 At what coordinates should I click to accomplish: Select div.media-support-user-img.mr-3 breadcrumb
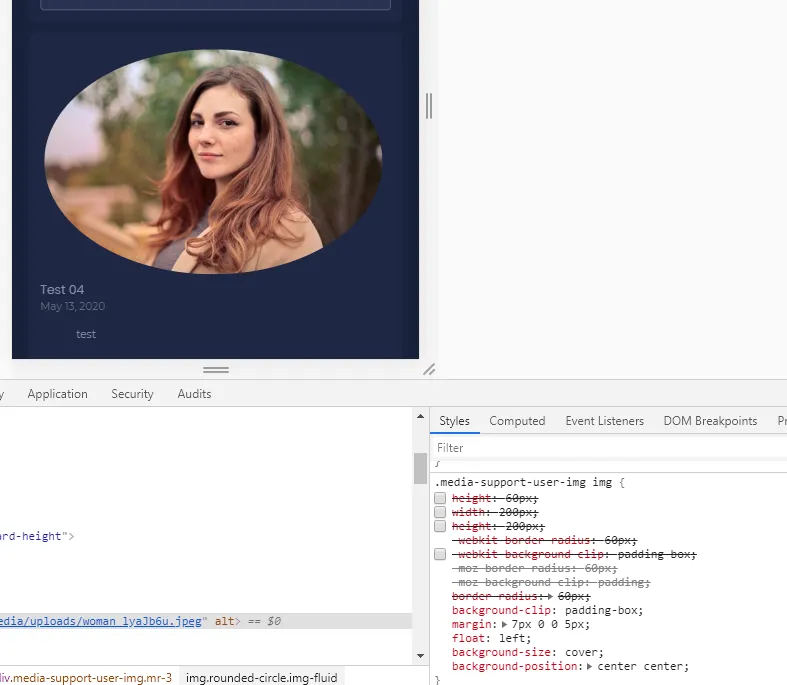[86, 678]
